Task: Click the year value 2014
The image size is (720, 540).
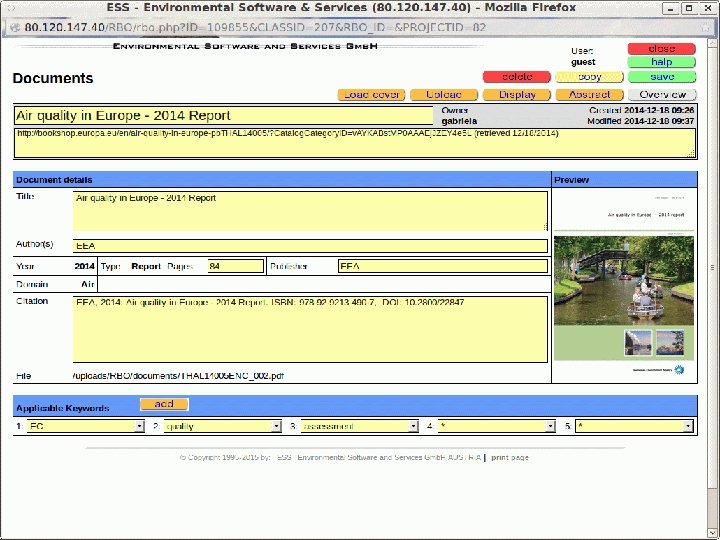Action: point(84,266)
